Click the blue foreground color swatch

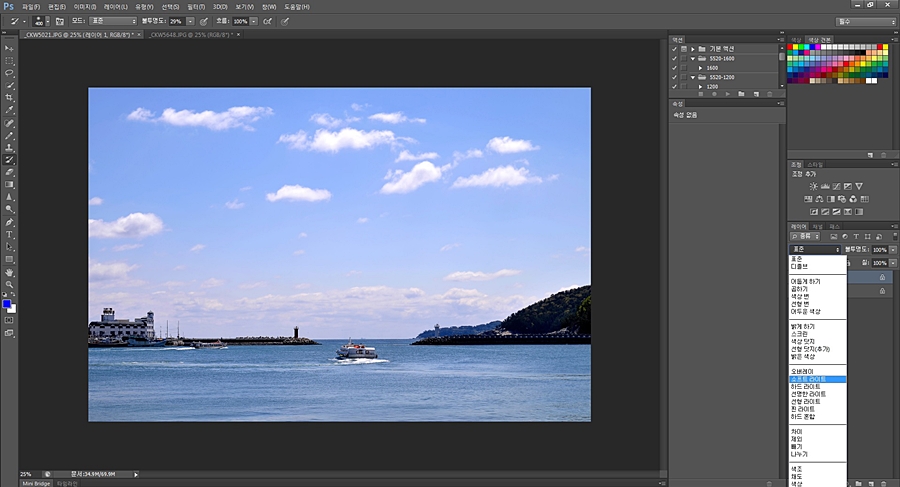coord(6,304)
